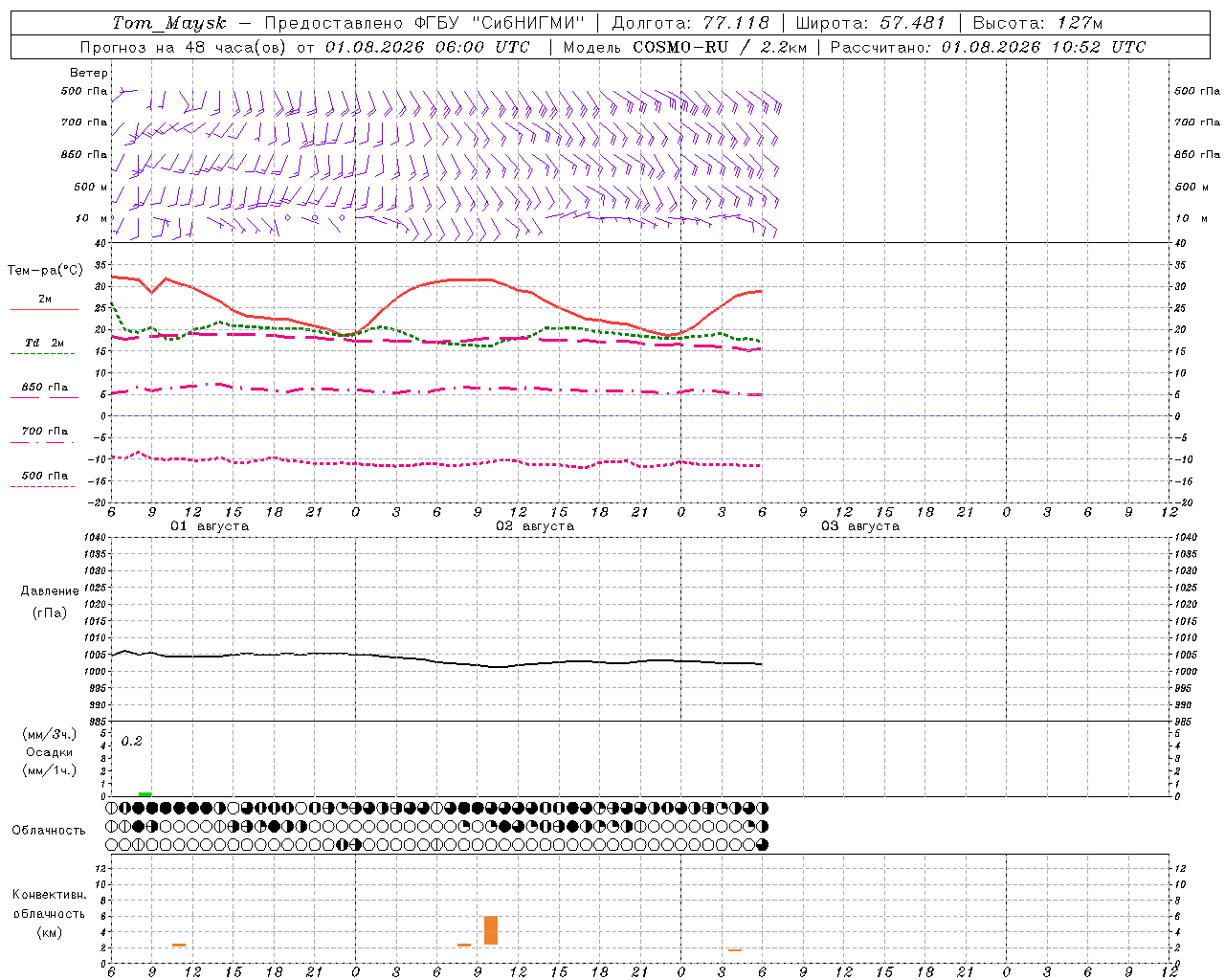Click the 01 августа date label
This screenshot has height=980, width=1225.
(210, 526)
